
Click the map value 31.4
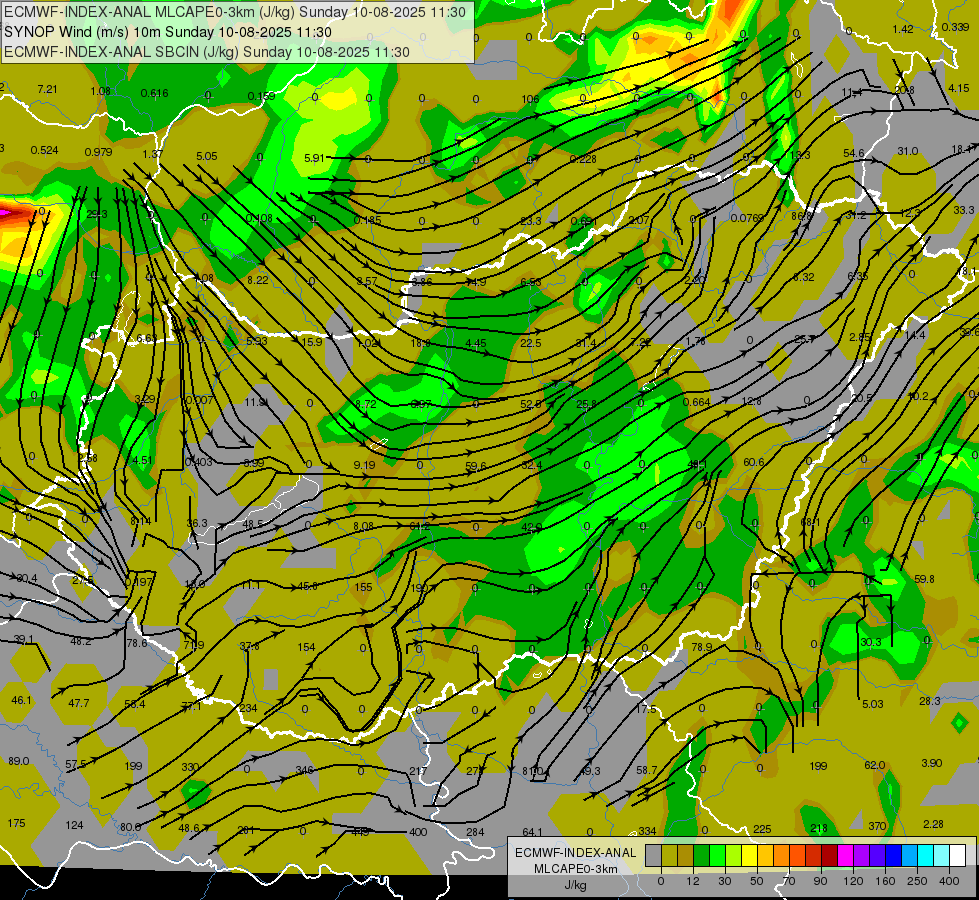coord(586,343)
